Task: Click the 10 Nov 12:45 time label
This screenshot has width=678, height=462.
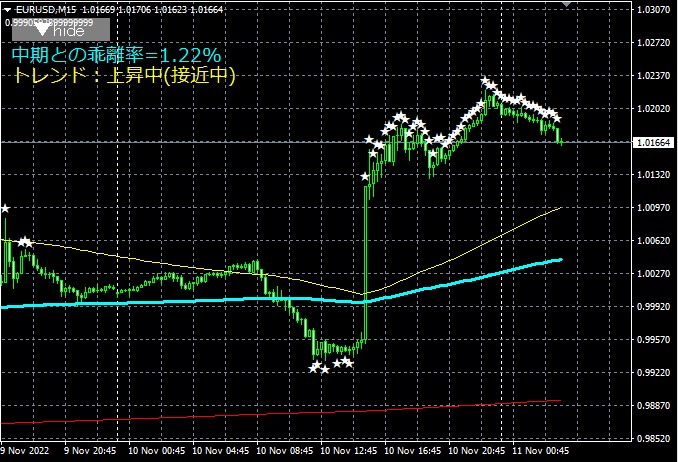Action: click(x=349, y=450)
